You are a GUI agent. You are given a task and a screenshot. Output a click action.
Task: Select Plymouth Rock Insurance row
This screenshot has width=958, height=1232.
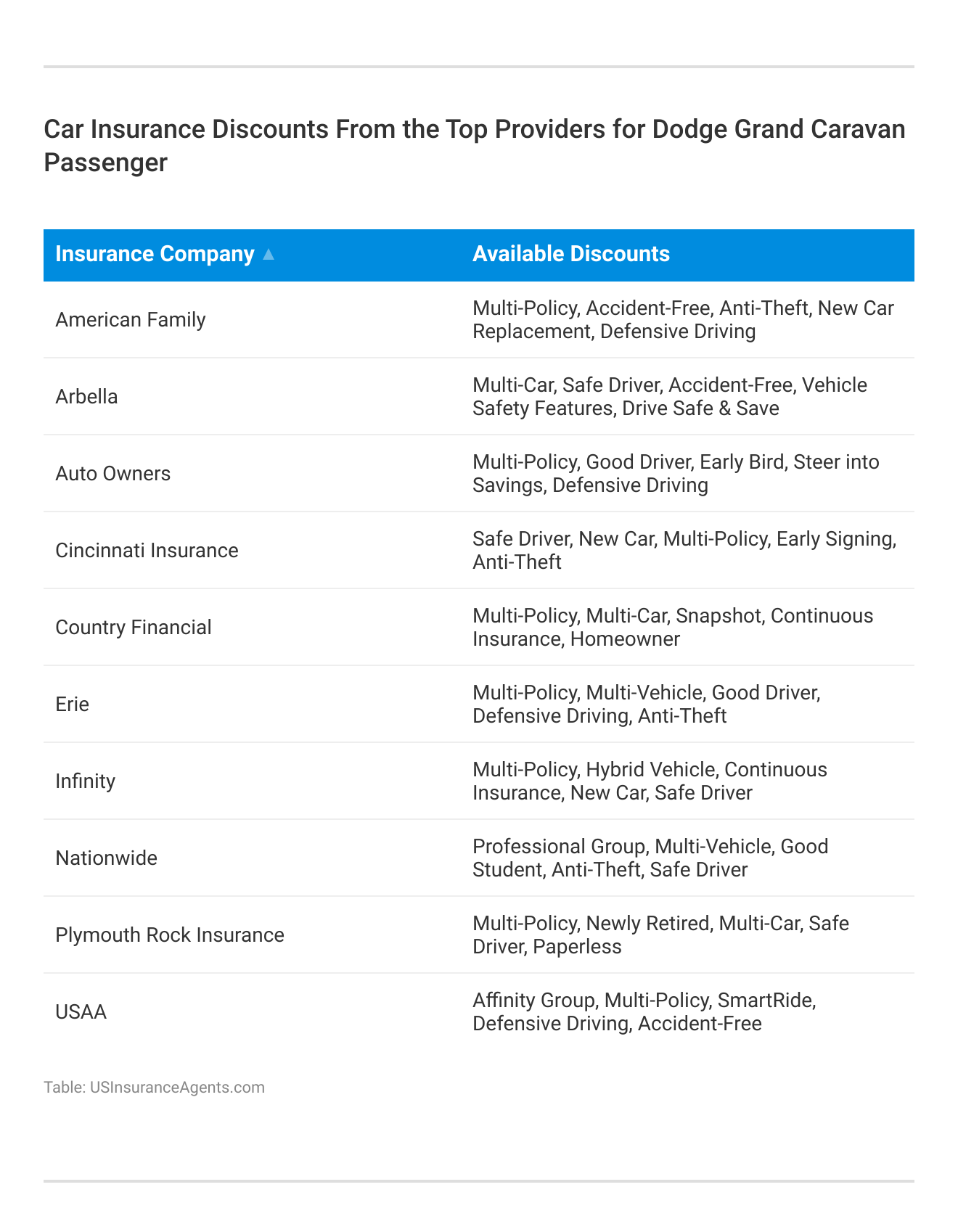coord(170,935)
